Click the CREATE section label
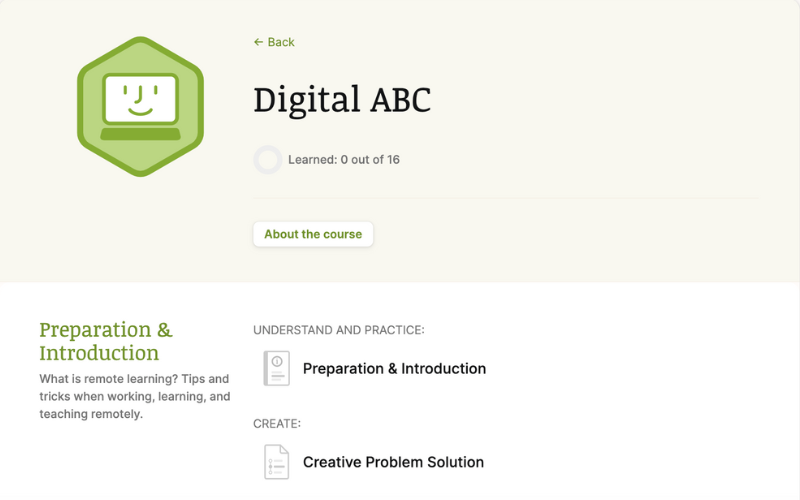 pyautogui.click(x=277, y=424)
